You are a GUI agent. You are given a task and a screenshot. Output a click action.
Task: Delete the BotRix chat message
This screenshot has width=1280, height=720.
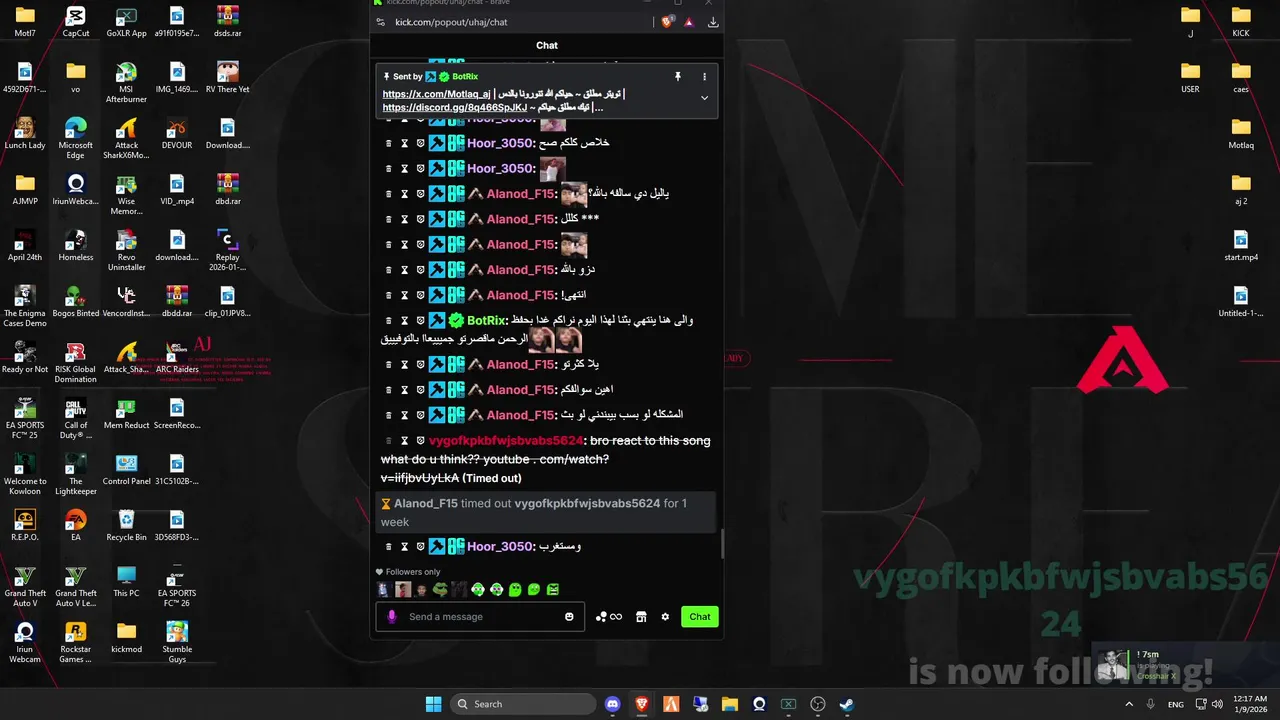(389, 321)
